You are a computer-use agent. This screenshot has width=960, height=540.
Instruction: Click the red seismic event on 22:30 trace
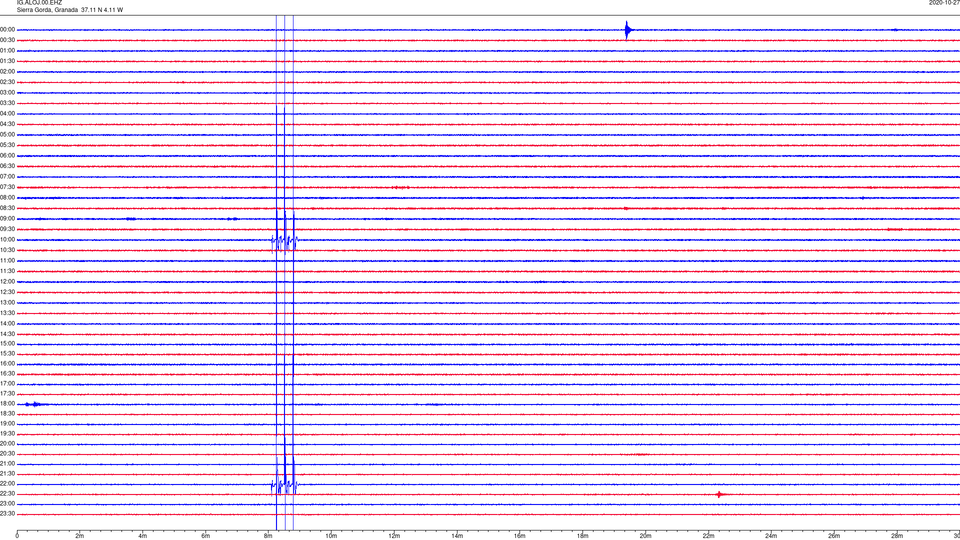pyautogui.click(x=719, y=494)
